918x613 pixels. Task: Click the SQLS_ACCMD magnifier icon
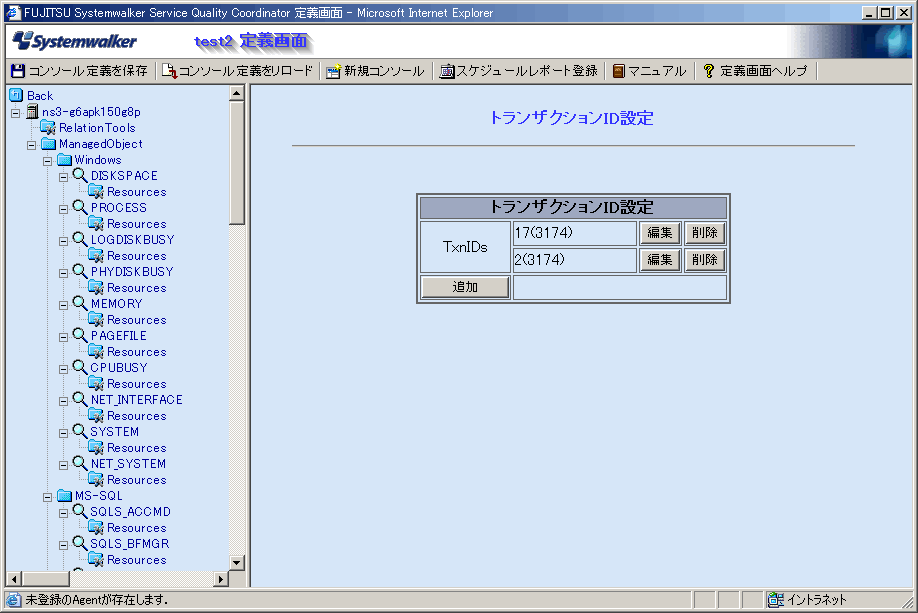(80, 511)
